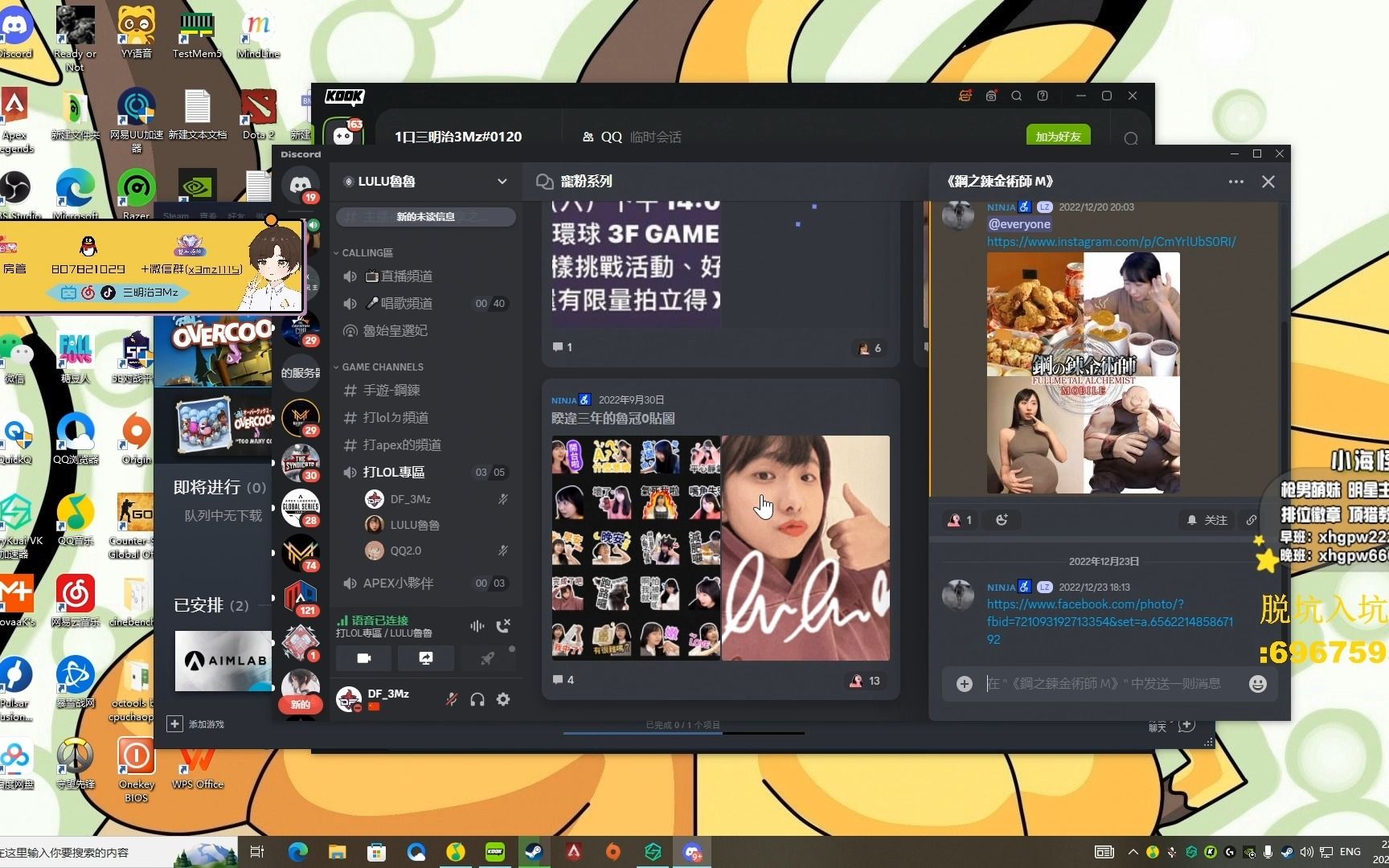Screen dimensions: 1389x868
Task: Start screen share in voice panel
Action: coord(426,658)
